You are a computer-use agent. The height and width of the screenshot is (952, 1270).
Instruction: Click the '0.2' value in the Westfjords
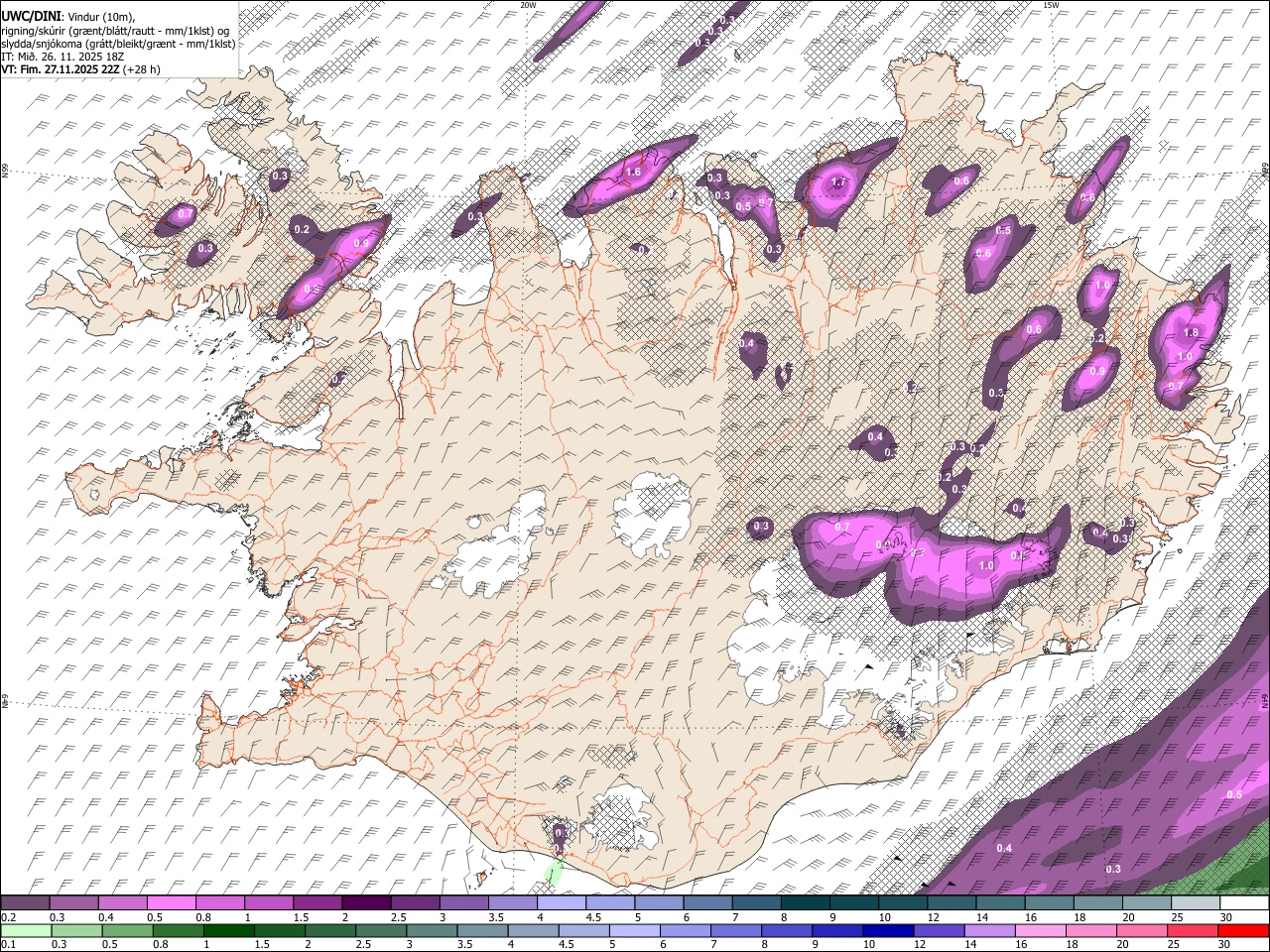[303, 229]
